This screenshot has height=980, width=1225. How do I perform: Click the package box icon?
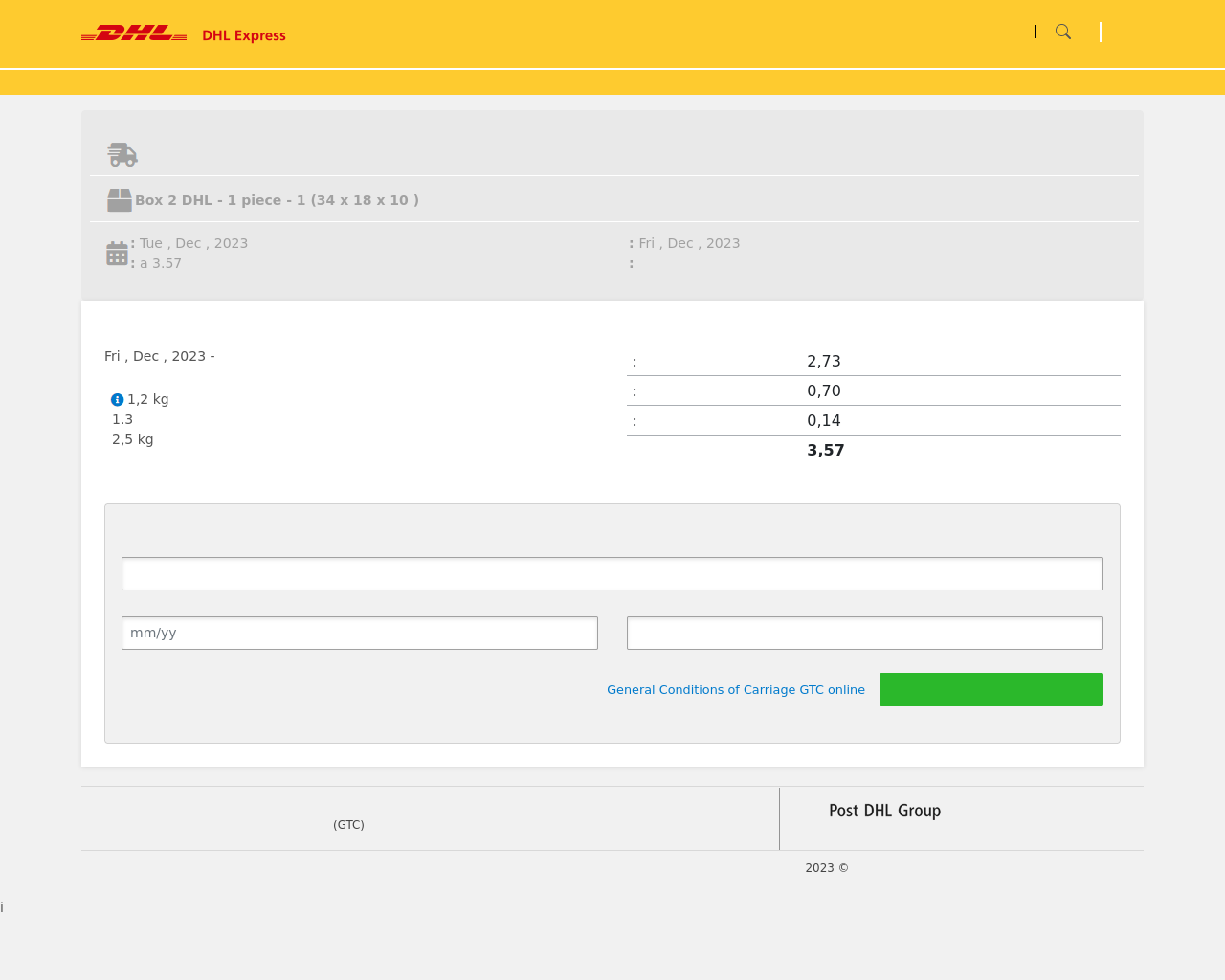click(120, 200)
